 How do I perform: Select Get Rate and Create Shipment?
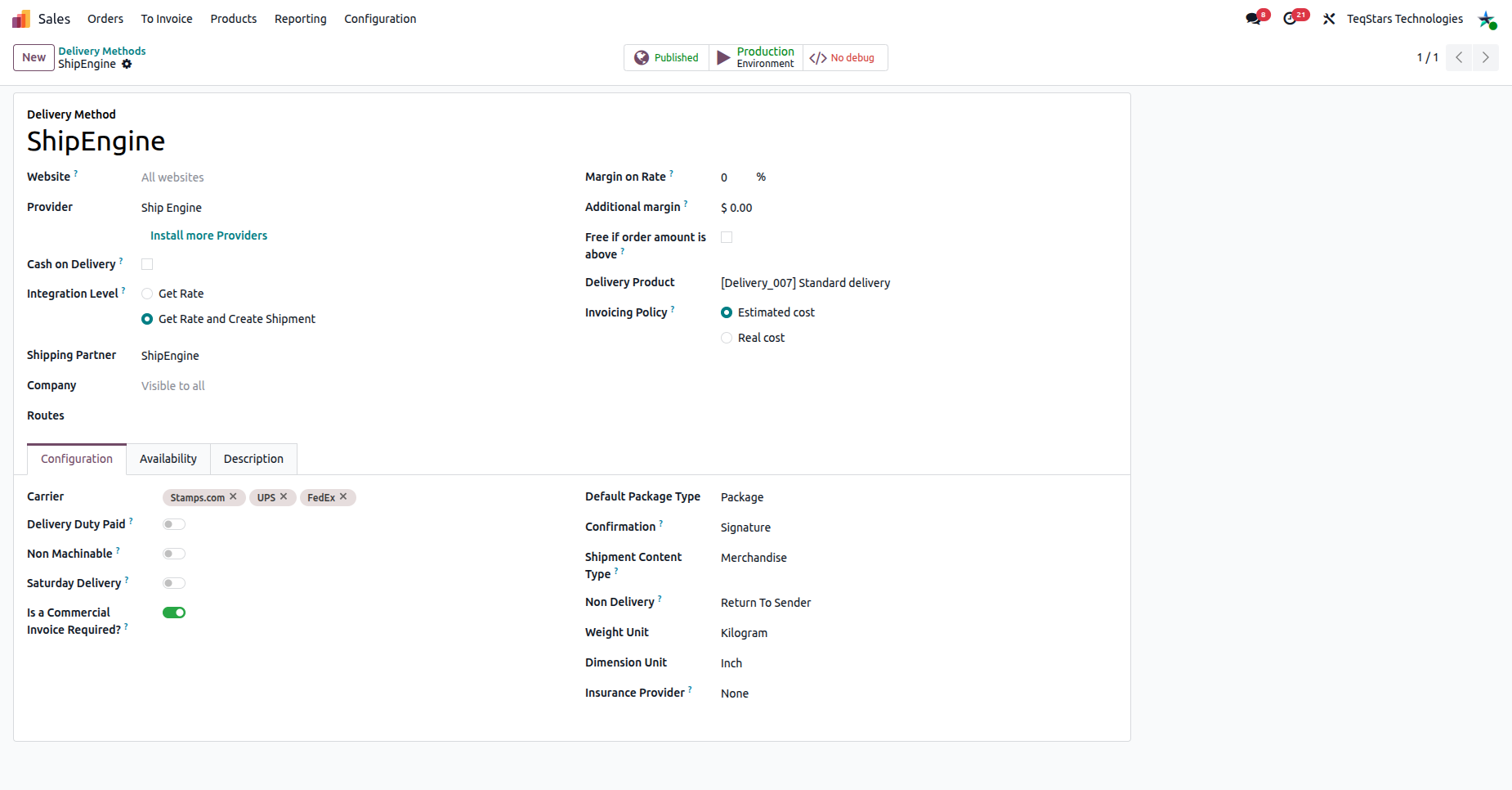(x=147, y=319)
